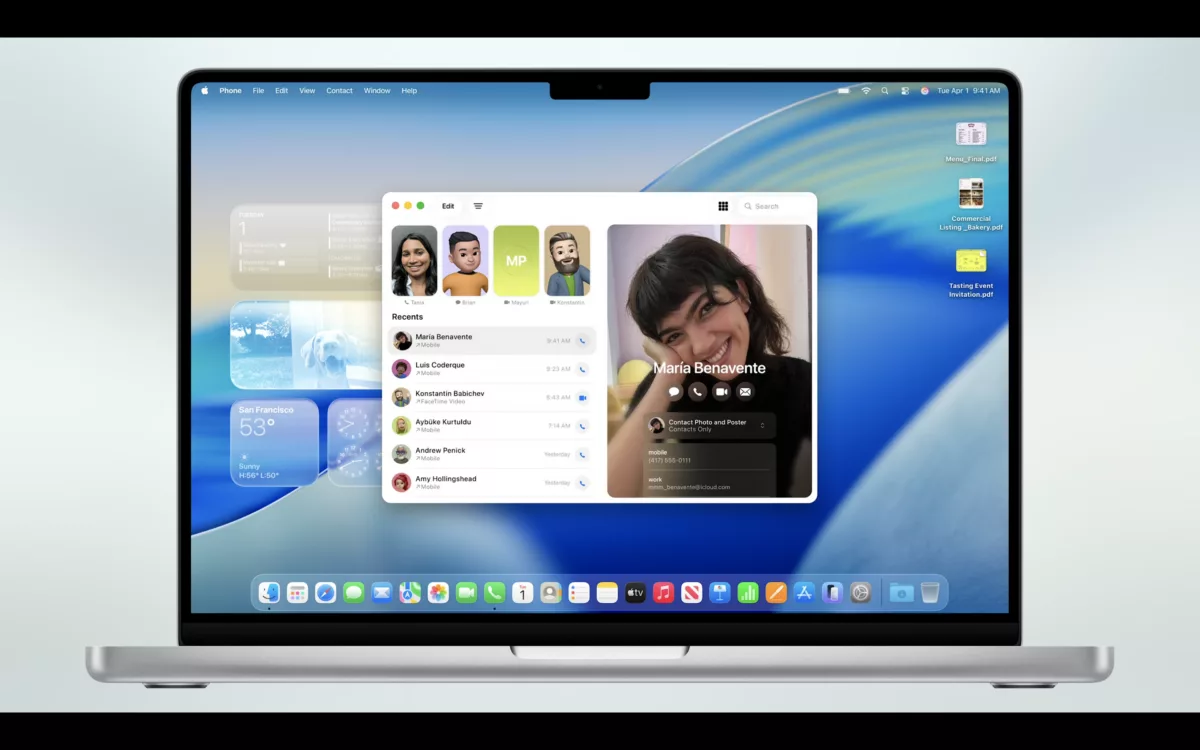Open iPhone Mirroring from the Dock
1200x750 pixels.
[x=832, y=593]
